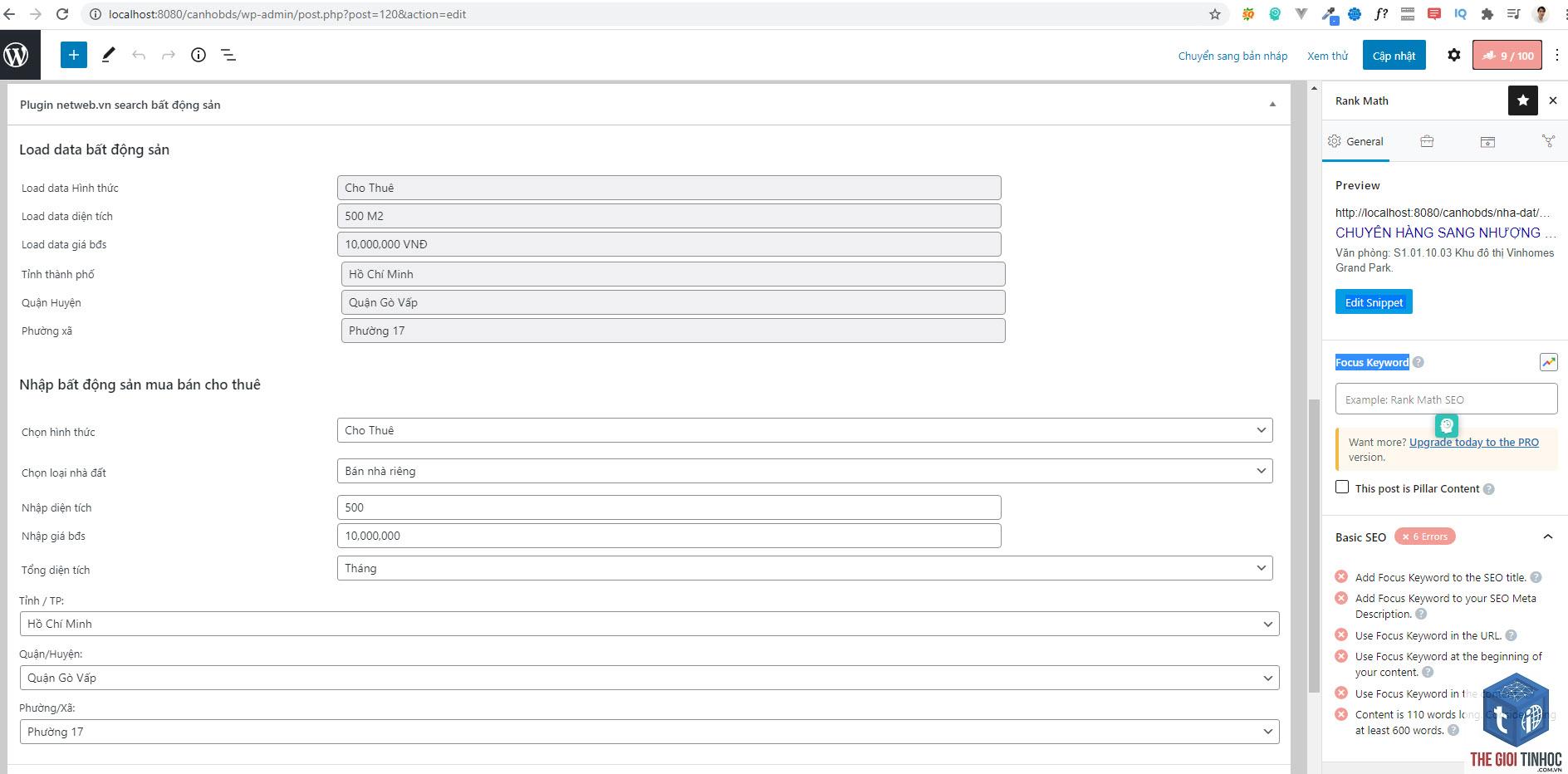Check This post is Pillar Content
The height and width of the screenshot is (774, 1568).
1342,487
